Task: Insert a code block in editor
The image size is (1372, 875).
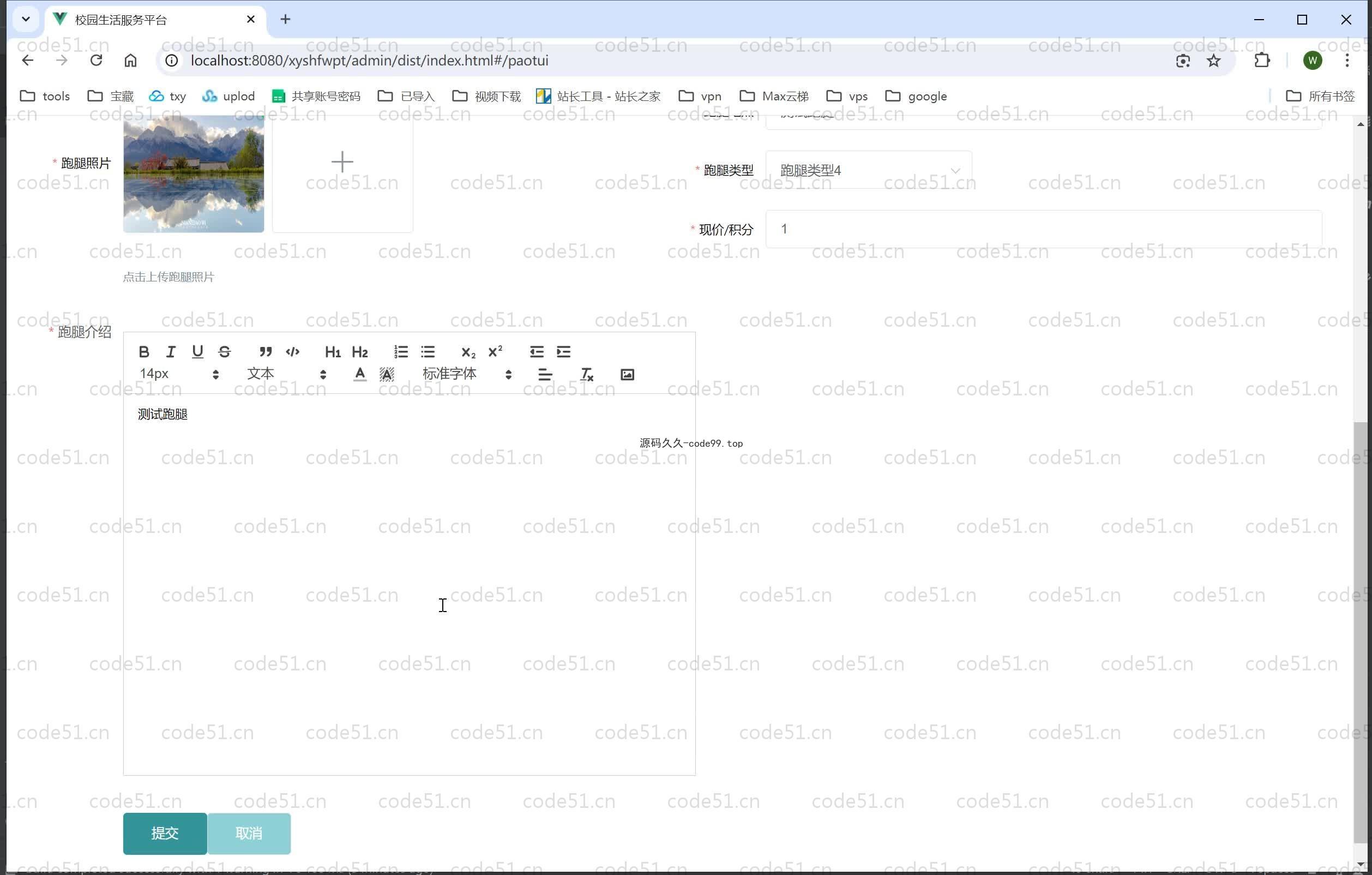Action: (293, 352)
